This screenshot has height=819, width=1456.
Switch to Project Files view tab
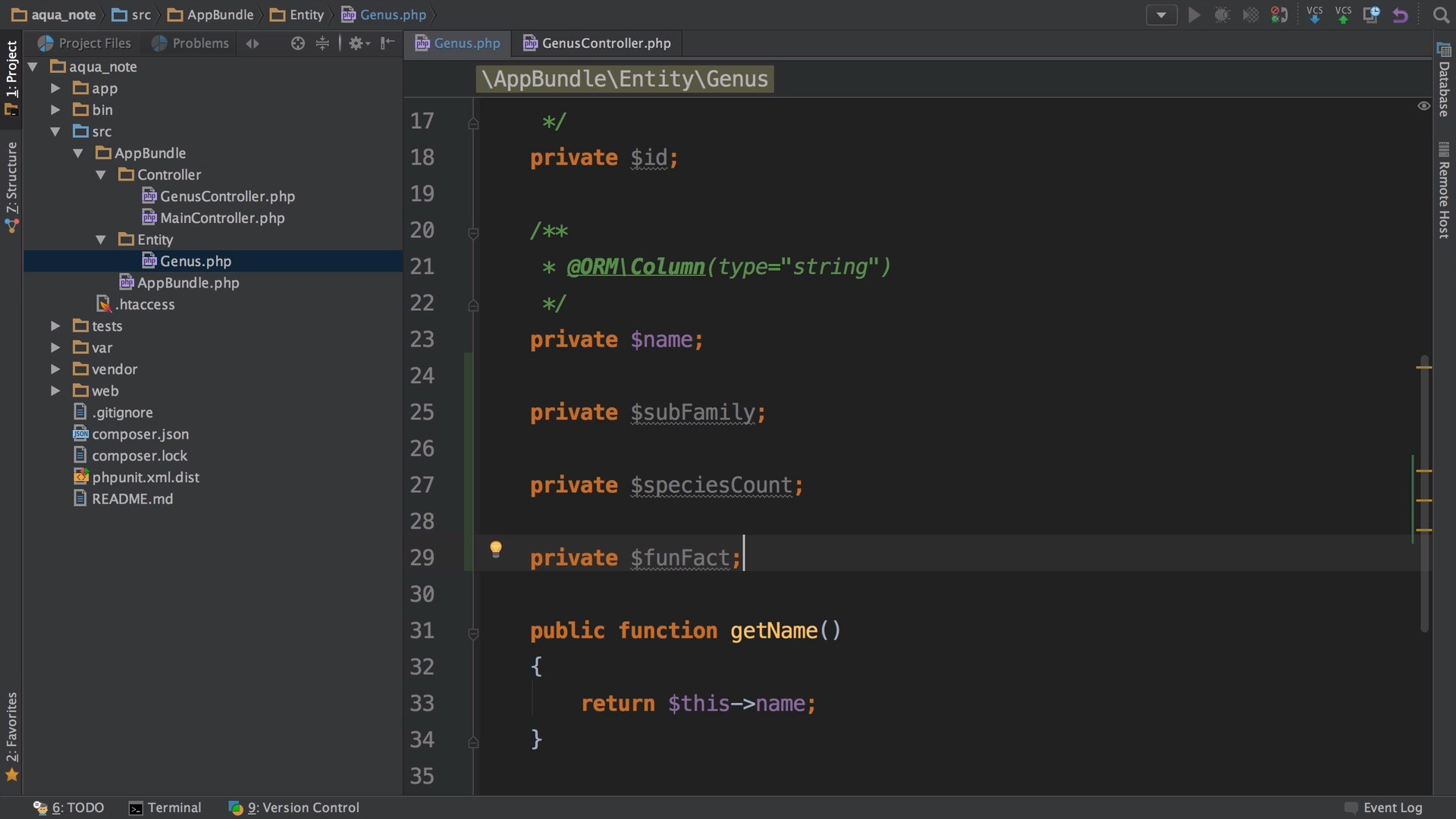[84, 43]
